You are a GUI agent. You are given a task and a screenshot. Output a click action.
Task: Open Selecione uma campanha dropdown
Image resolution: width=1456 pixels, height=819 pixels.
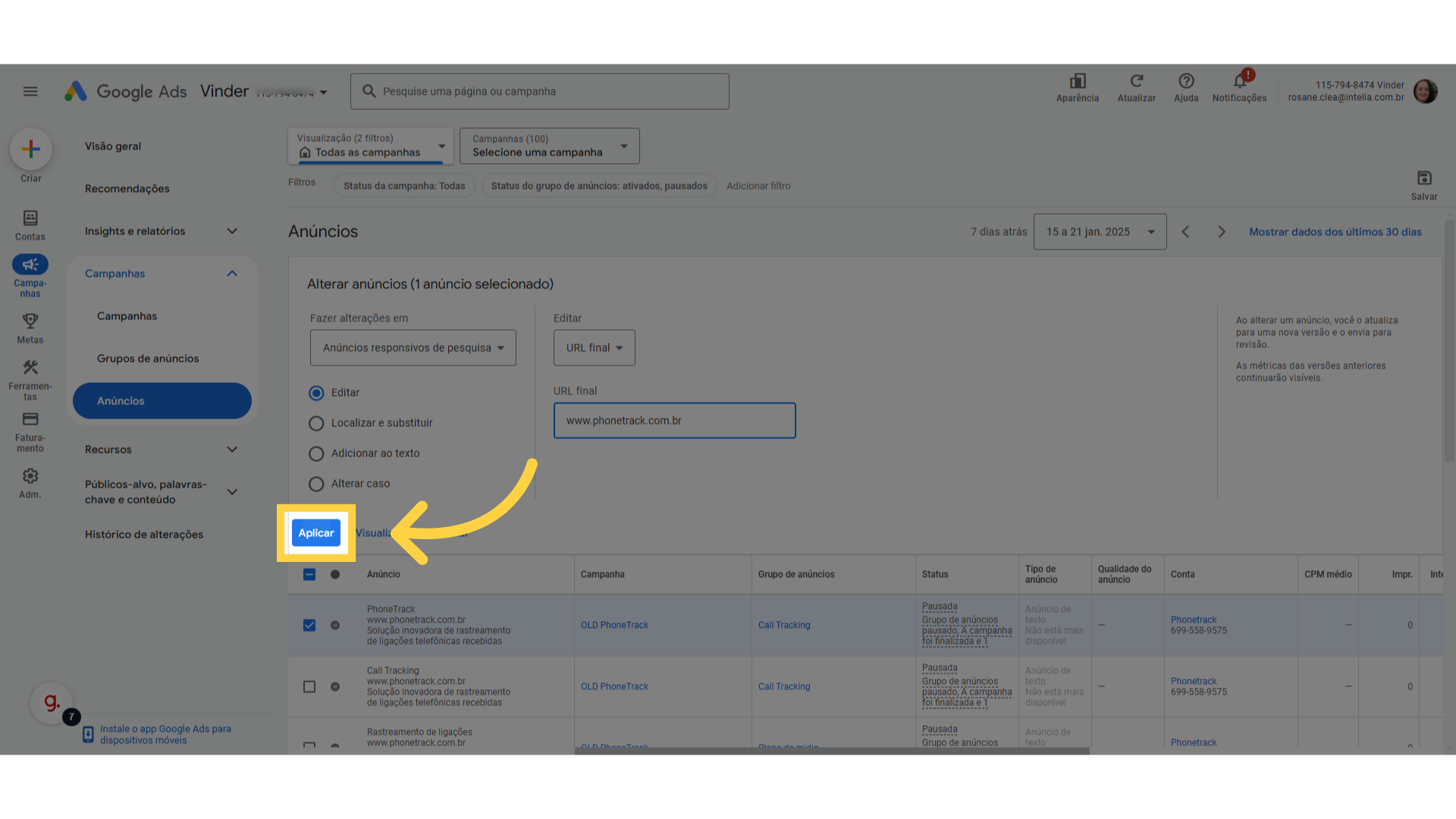tap(549, 146)
